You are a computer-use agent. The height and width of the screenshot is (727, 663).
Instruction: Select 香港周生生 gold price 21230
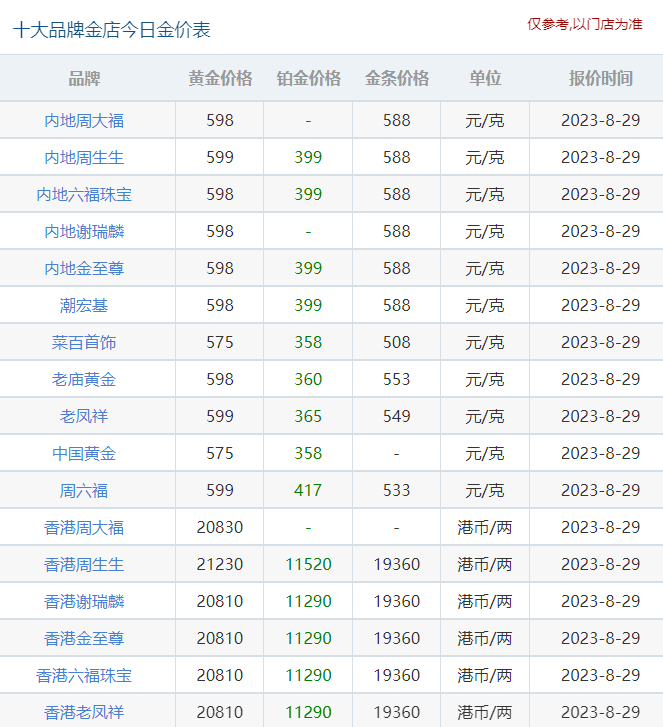(x=220, y=564)
